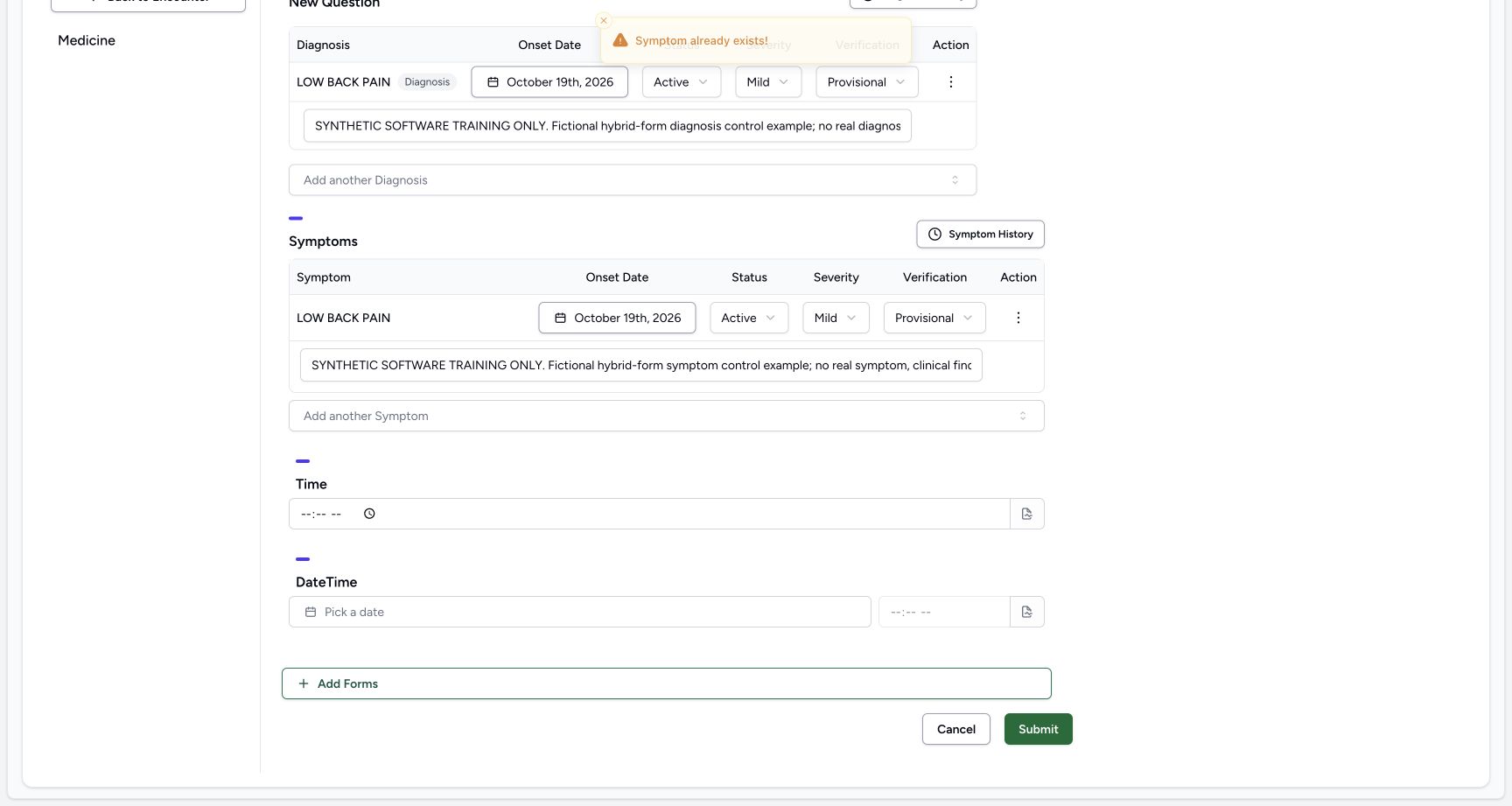Change diagnosis status from Active
1512x806 pixels.
682,82
